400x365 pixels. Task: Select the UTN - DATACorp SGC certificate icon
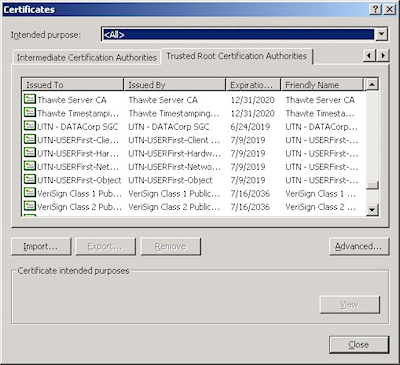(30, 126)
